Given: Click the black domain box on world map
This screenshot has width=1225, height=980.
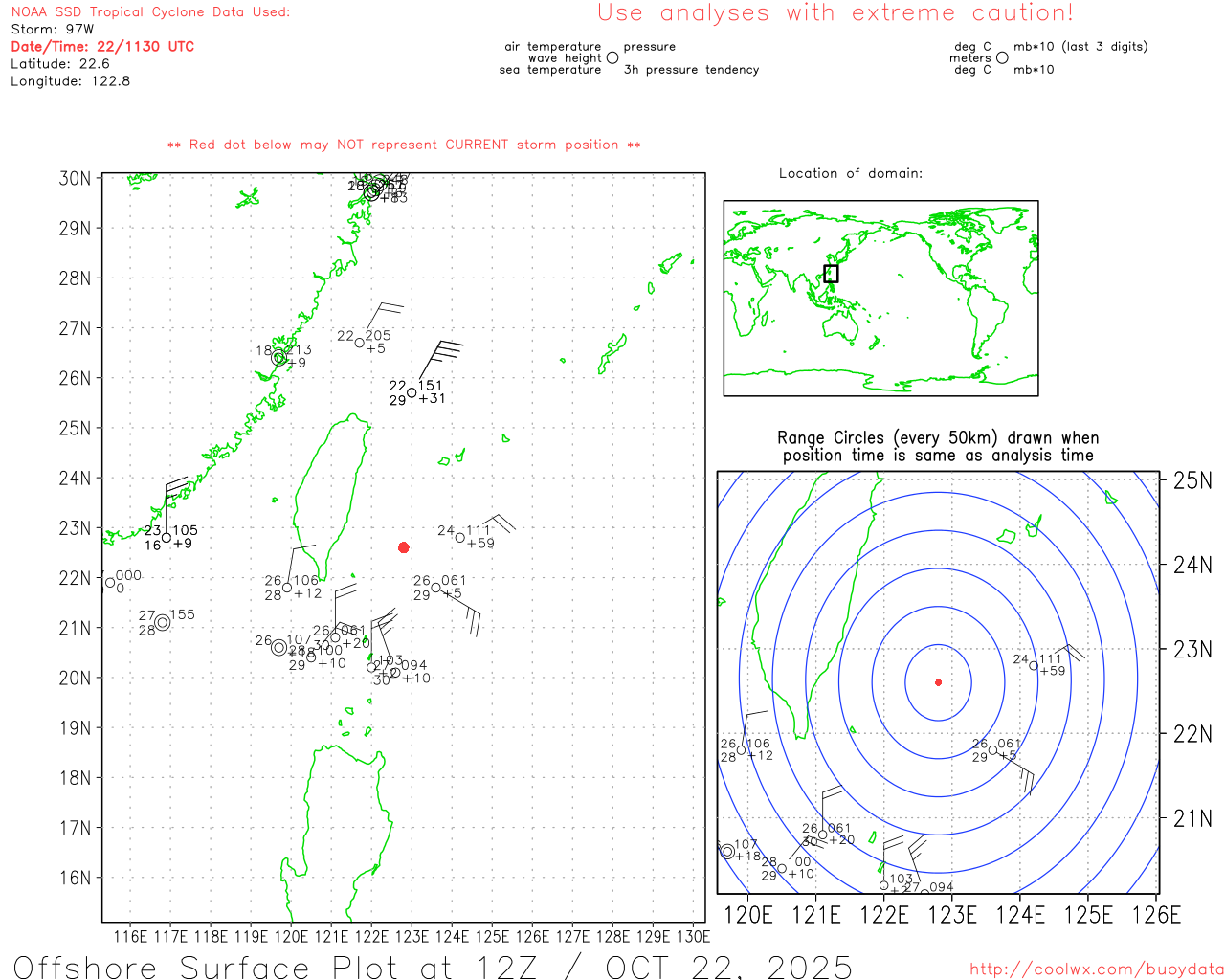Looking at the screenshot, I should click(x=831, y=274).
